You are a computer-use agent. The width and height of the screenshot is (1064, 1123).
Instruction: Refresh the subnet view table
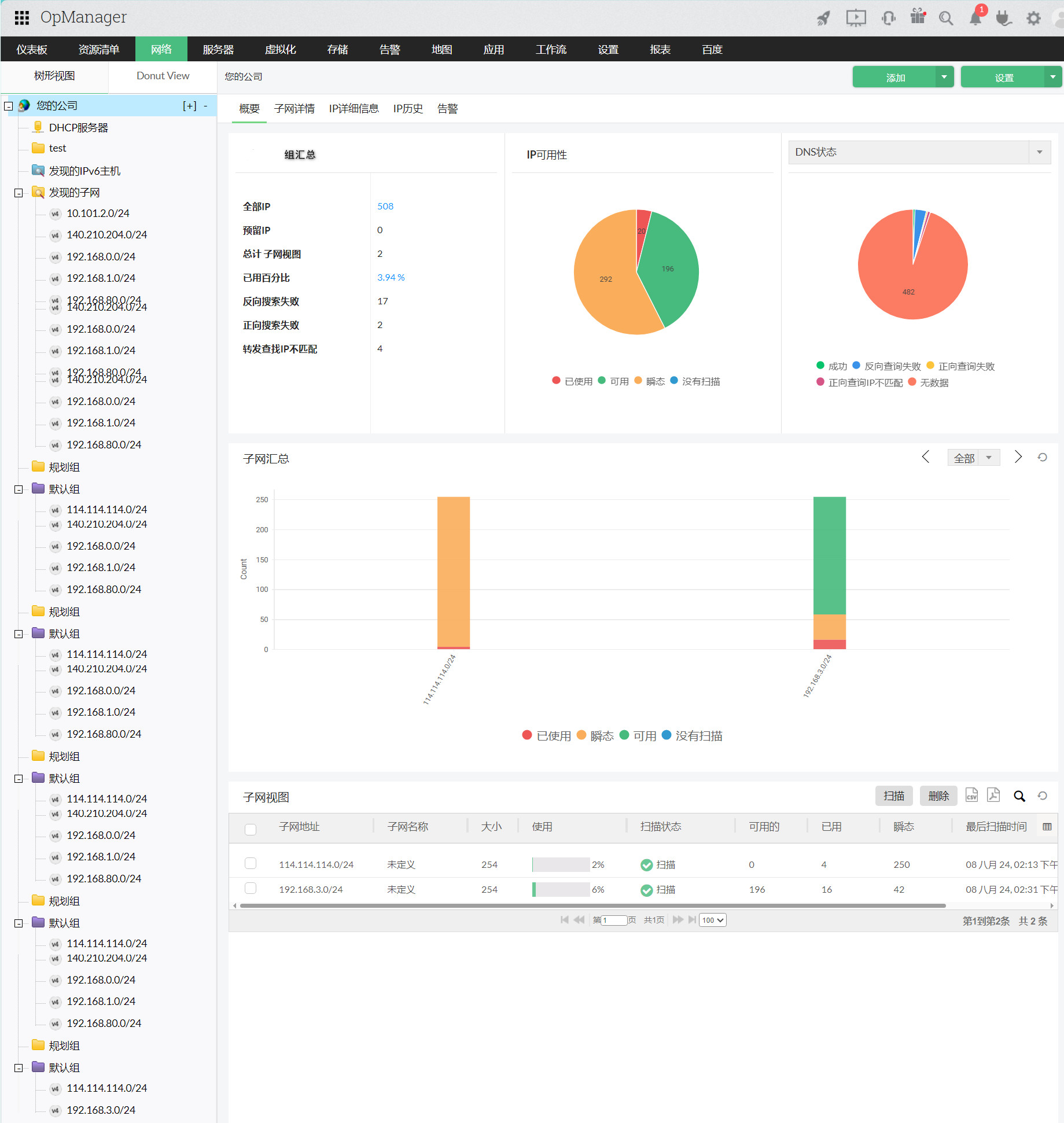click(1043, 796)
